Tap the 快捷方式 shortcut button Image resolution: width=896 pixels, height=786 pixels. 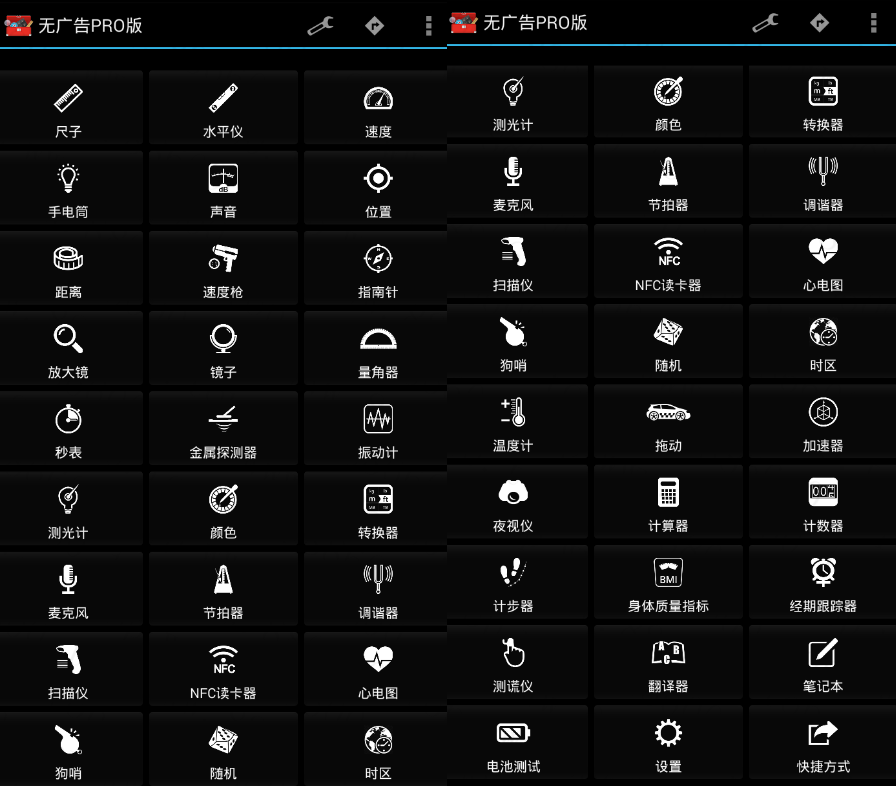pyautogui.click(x=823, y=742)
